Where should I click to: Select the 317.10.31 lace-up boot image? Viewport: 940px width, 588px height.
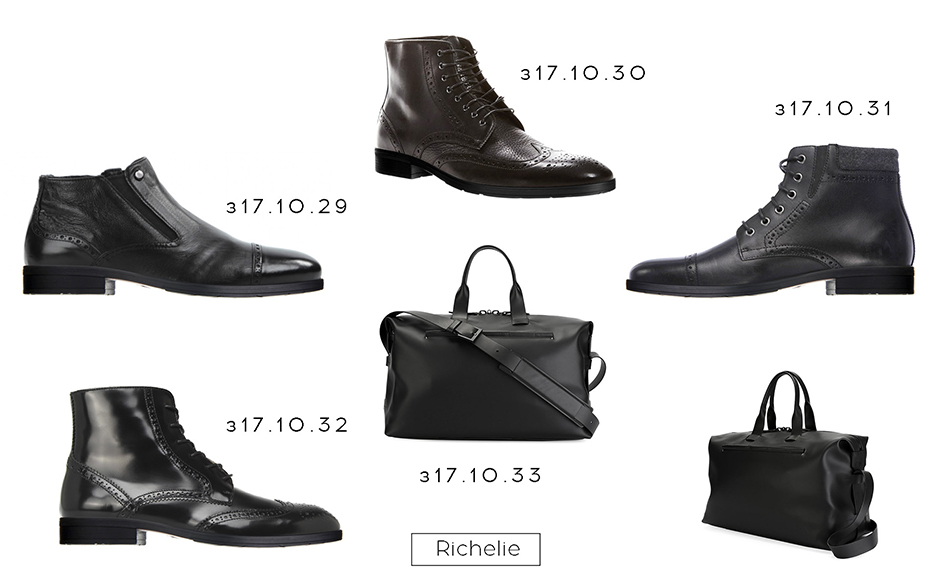771,219
